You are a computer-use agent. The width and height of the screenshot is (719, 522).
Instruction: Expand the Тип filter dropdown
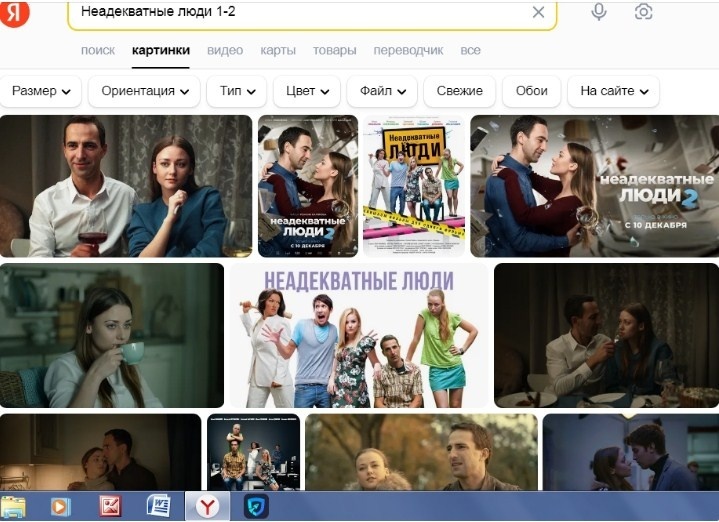pyautogui.click(x=237, y=91)
